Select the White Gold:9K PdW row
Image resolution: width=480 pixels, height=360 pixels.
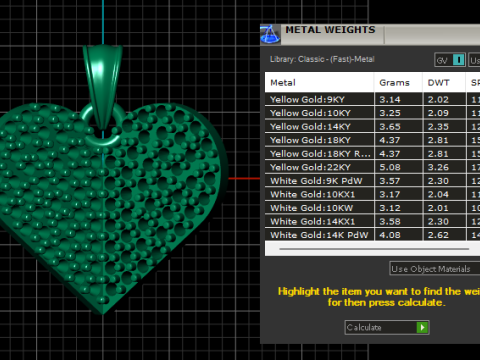pos(372,181)
